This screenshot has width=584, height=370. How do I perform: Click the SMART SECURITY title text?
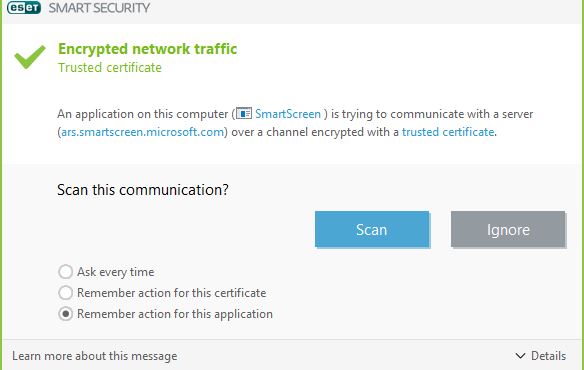pos(99,8)
